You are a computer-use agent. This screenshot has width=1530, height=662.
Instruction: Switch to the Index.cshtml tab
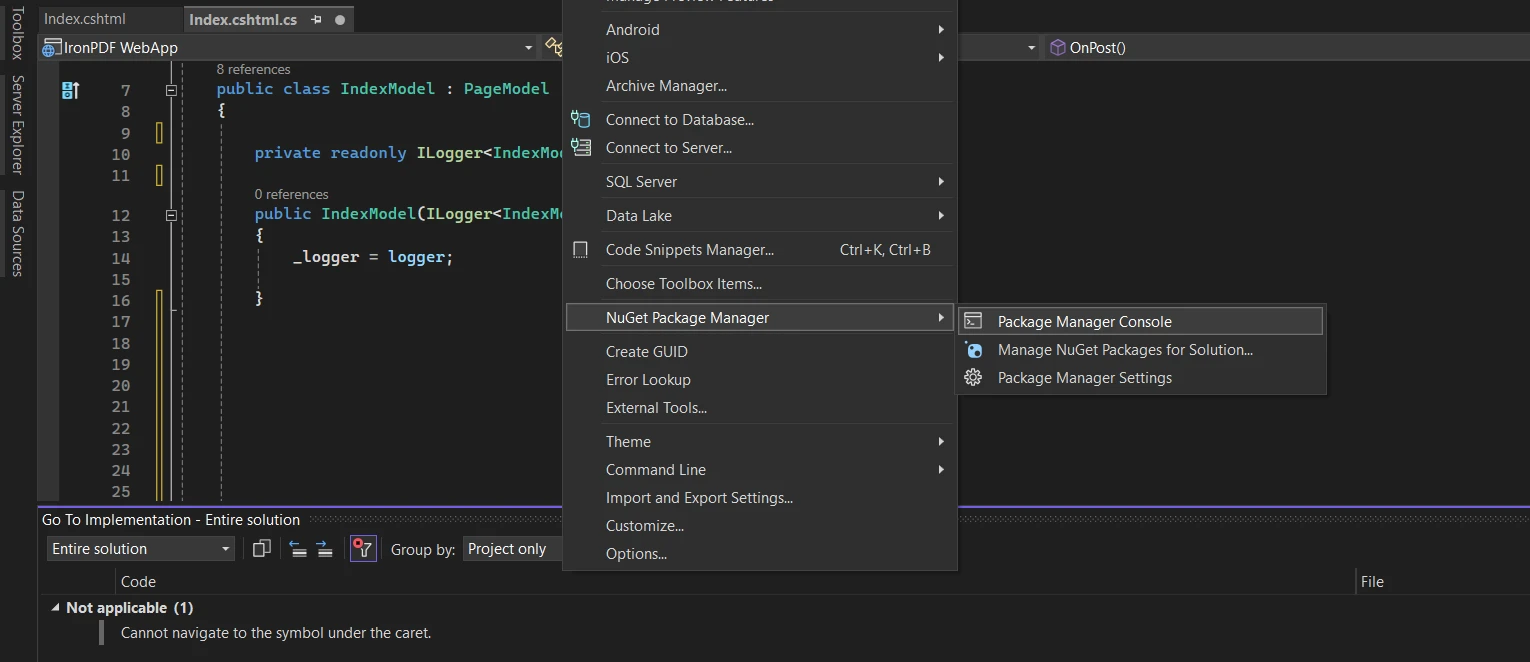85,19
